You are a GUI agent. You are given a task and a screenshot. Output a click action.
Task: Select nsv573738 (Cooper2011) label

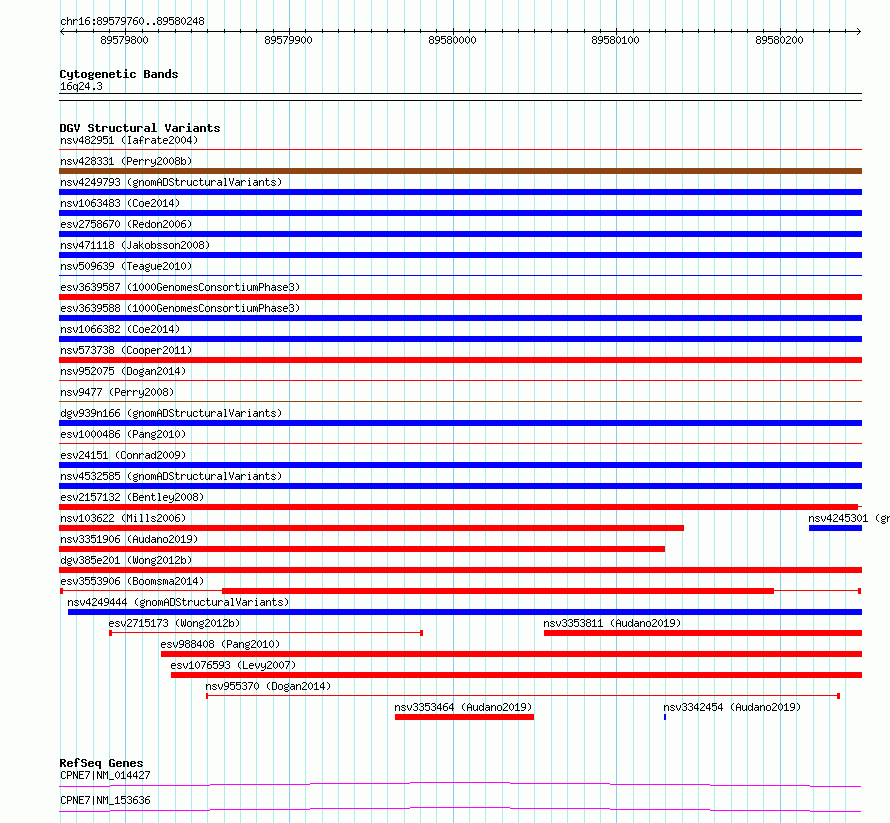click(x=126, y=350)
